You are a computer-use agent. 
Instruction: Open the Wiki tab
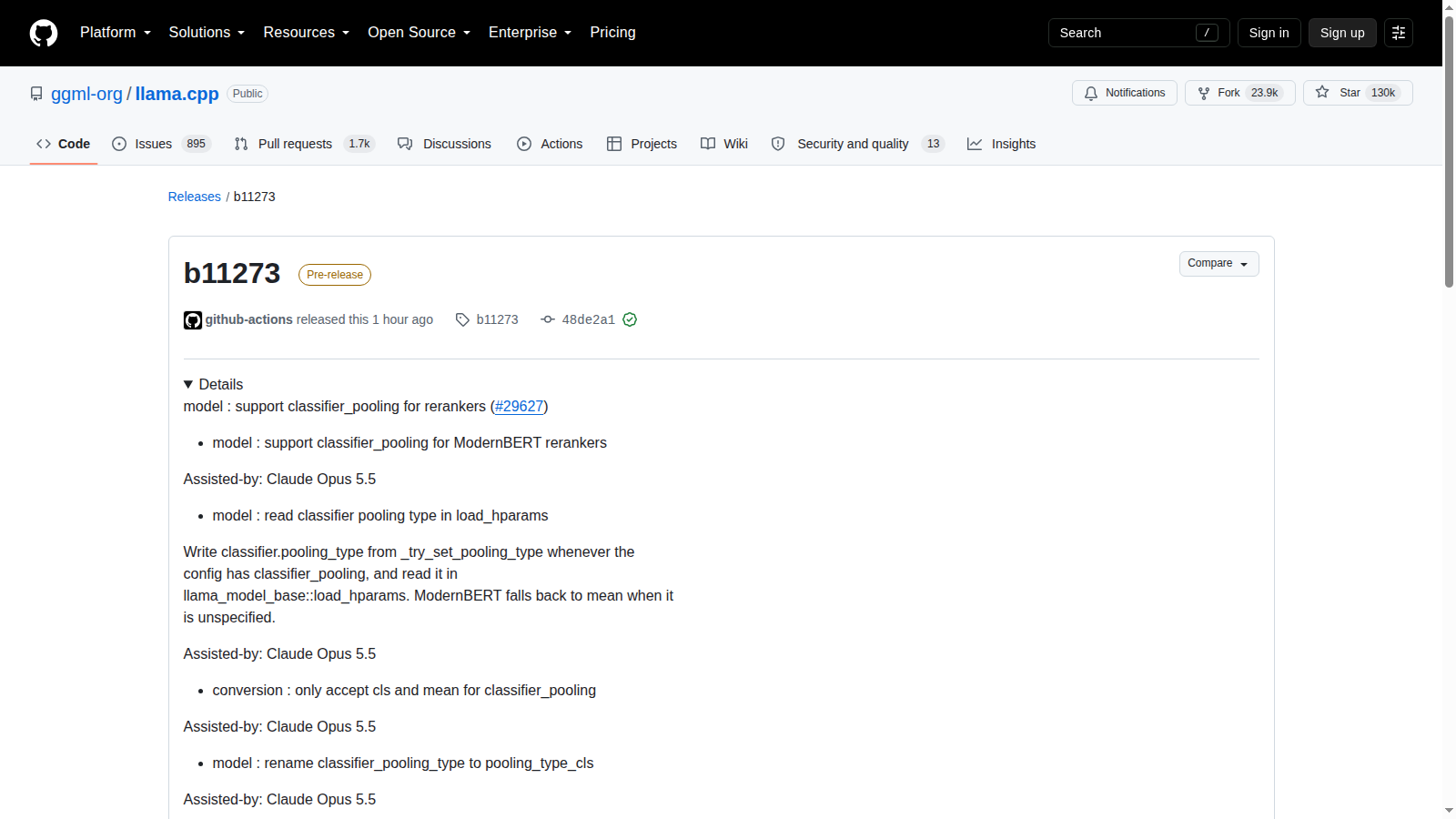point(724,144)
